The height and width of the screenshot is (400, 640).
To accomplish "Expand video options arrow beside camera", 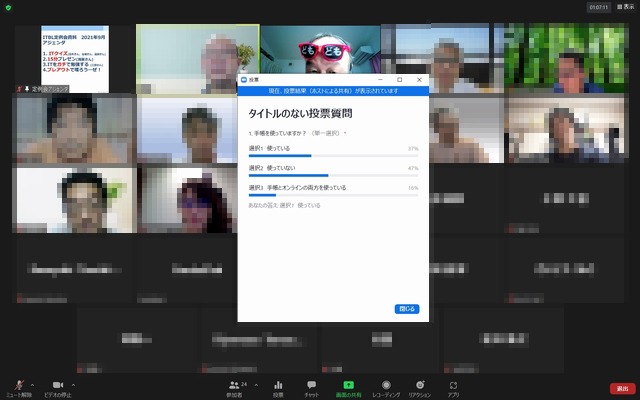I will coord(73,384).
